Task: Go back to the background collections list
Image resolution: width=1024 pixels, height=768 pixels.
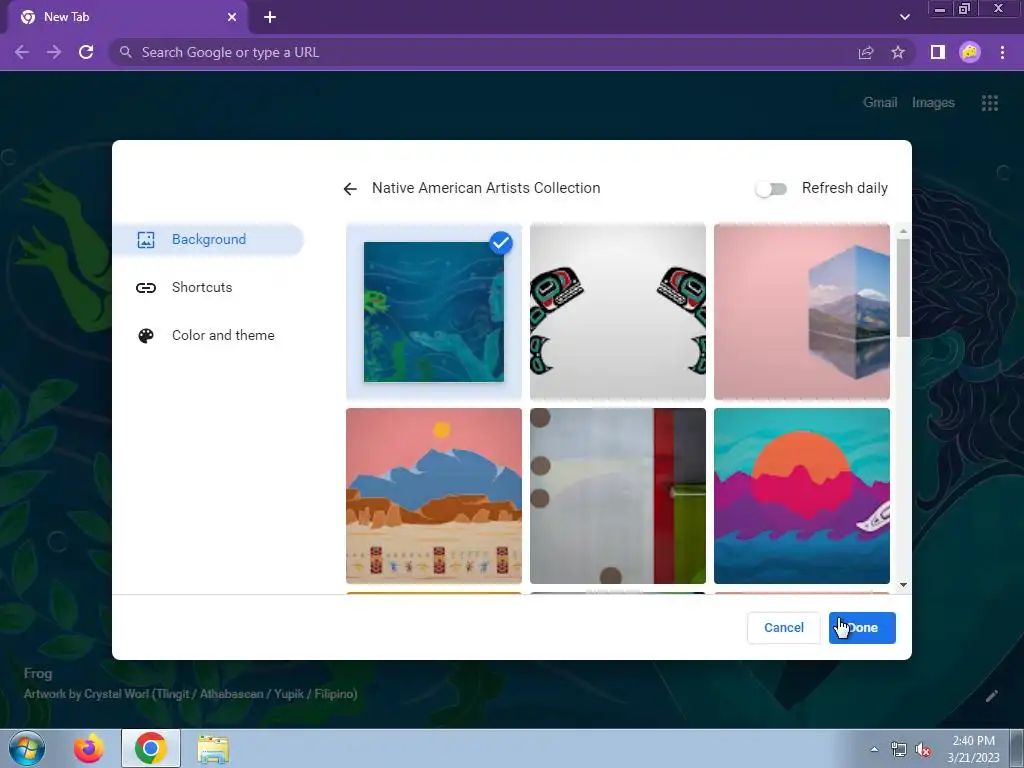Action: click(x=350, y=189)
